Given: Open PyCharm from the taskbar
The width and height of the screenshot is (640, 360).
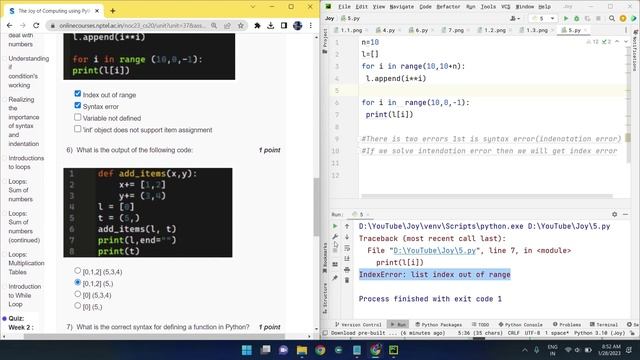Looking at the screenshot, I should pos(393,350).
